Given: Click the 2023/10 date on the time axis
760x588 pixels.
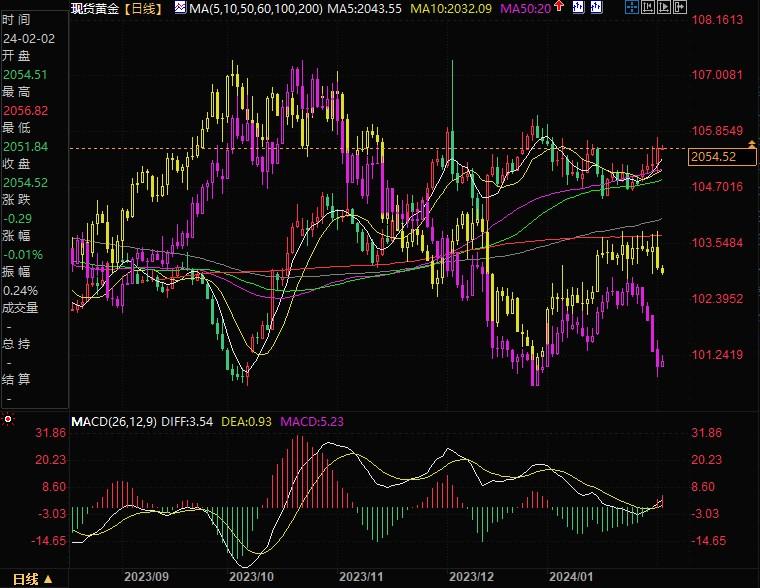Looking at the screenshot, I should 252,577.
